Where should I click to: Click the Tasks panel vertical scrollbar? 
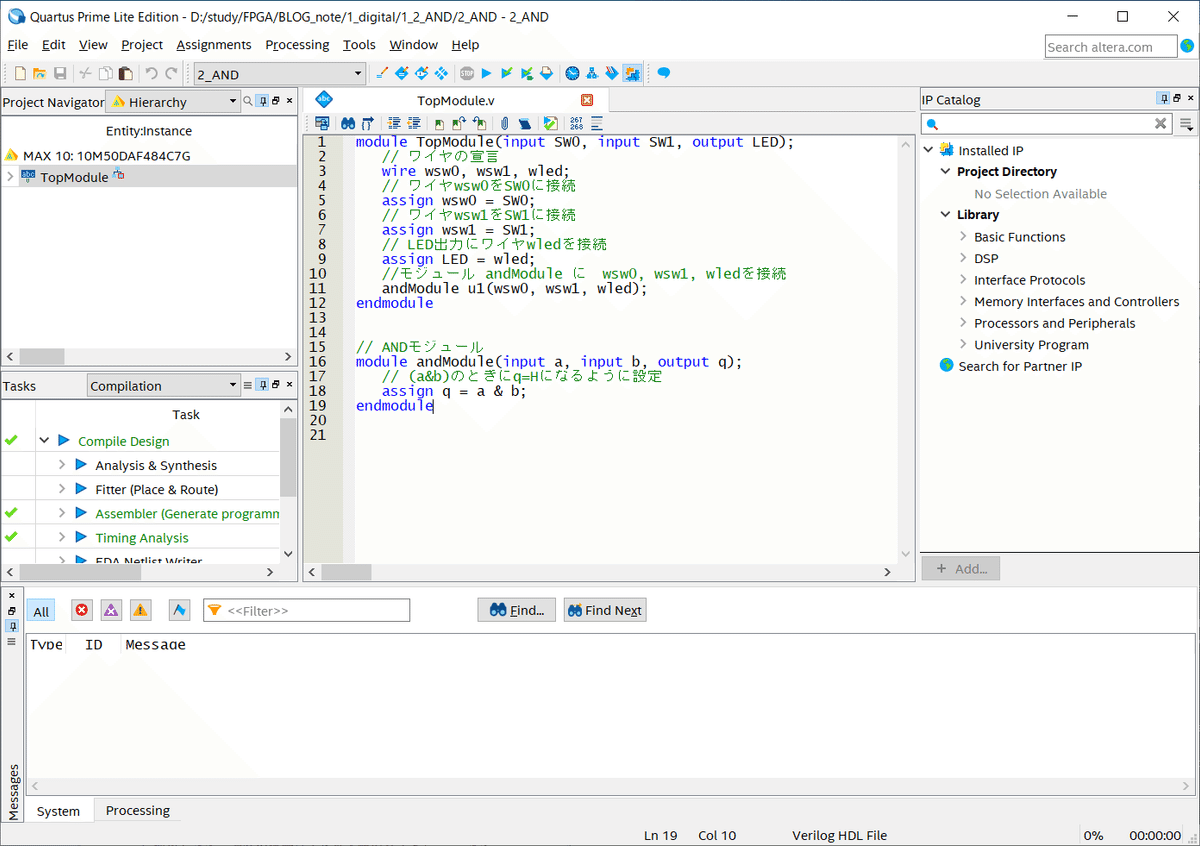coord(288,456)
